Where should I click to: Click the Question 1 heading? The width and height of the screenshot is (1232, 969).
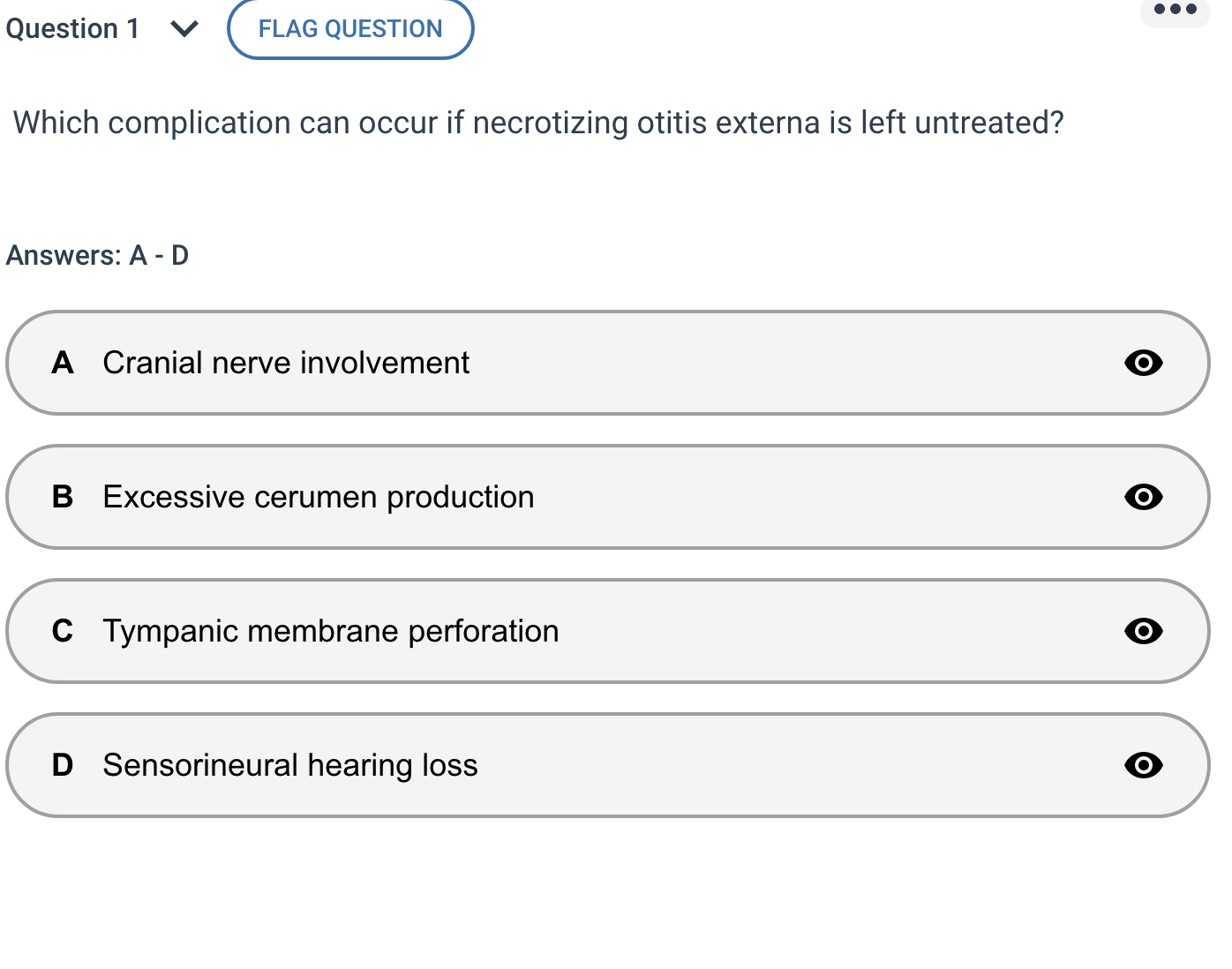point(72,29)
